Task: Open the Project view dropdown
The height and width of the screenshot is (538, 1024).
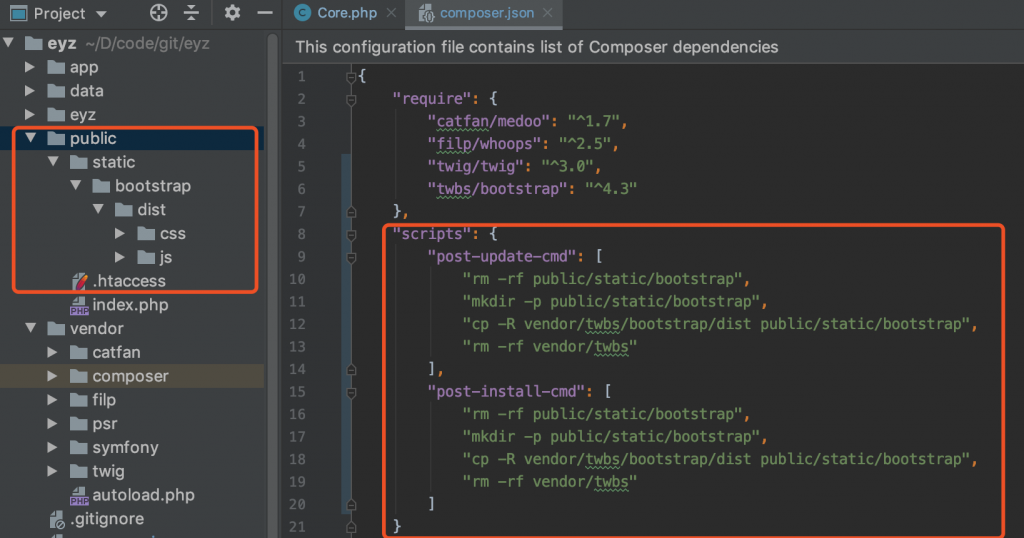Action: pyautogui.click(x=101, y=14)
